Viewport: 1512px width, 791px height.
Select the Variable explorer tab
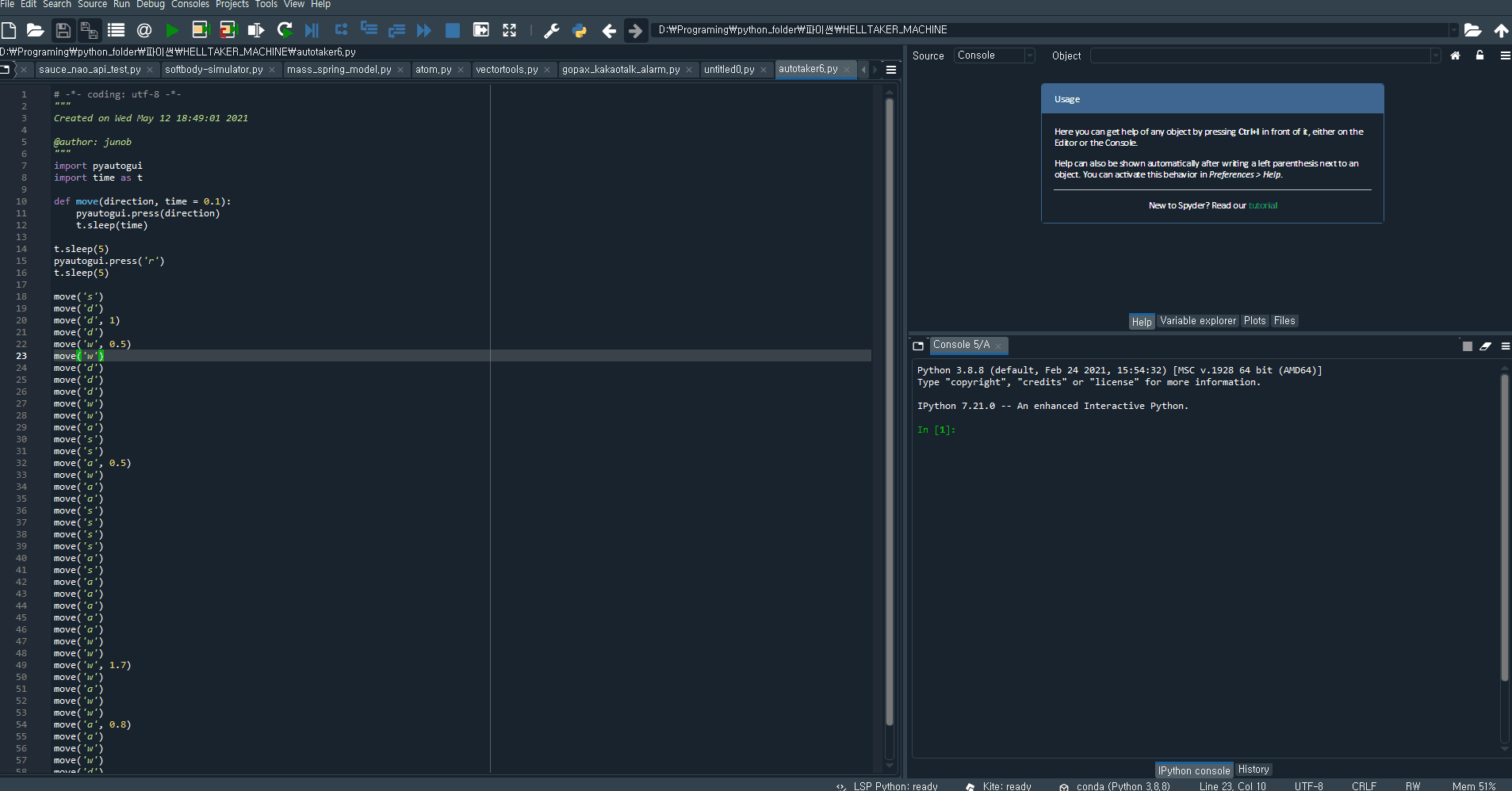point(1197,321)
